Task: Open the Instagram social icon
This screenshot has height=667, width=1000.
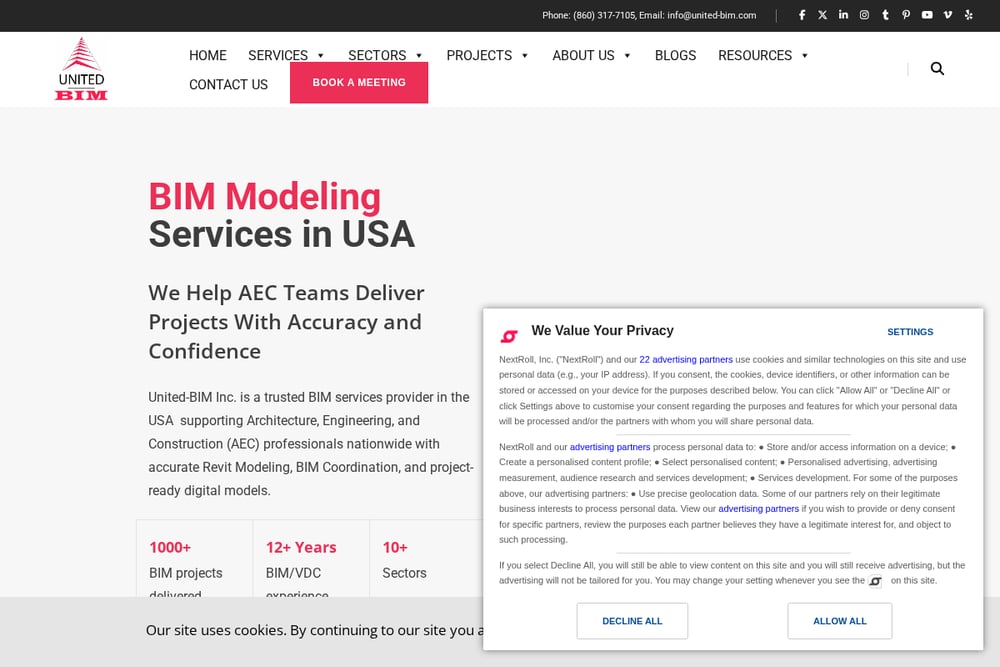Action: pyautogui.click(x=864, y=15)
